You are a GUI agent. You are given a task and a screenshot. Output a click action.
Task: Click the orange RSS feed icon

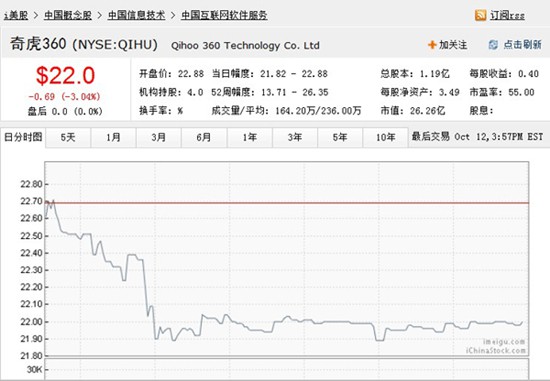click(x=480, y=15)
